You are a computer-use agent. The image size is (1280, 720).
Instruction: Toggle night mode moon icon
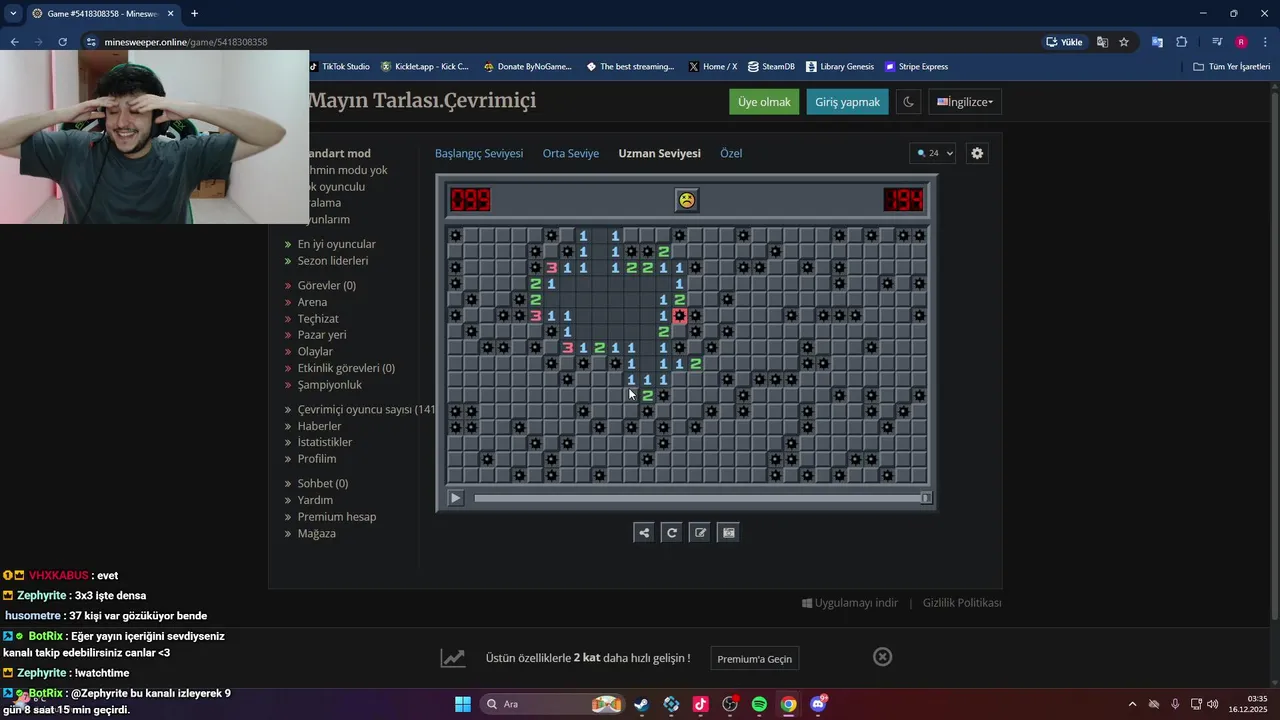coord(908,102)
